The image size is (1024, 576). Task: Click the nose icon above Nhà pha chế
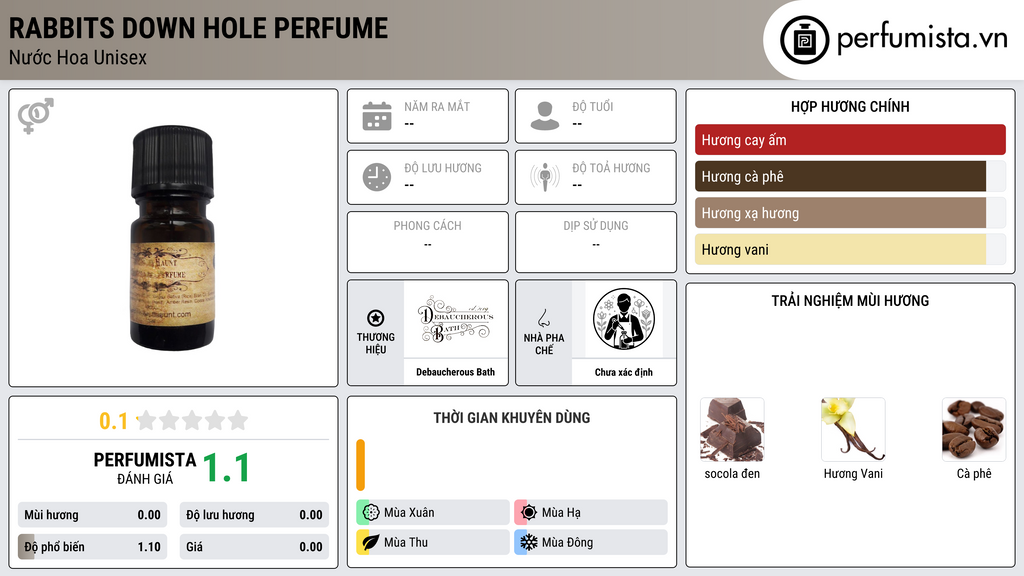pyautogui.click(x=543, y=318)
